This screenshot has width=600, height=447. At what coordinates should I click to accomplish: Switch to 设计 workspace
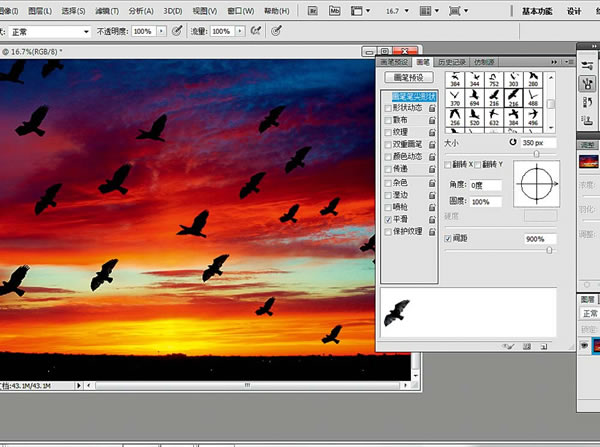(x=574, y=11)
